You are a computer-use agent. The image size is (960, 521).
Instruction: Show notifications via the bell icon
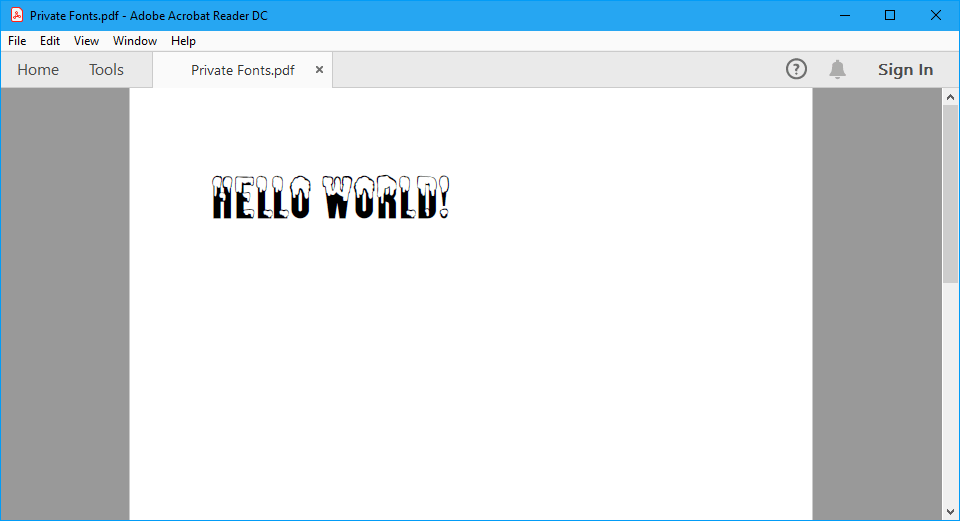pos(837,69)
